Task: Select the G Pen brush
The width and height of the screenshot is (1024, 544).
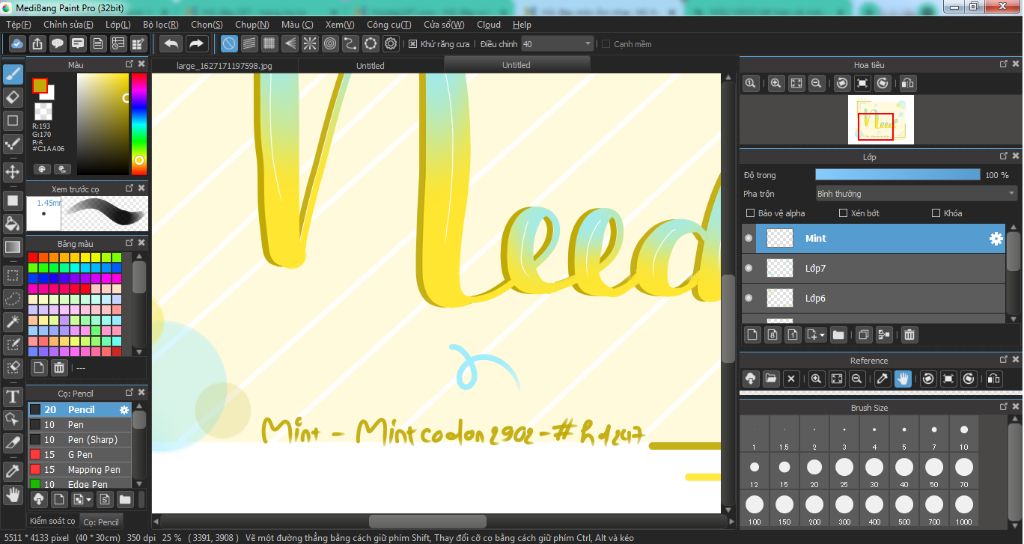Action: 79,455
